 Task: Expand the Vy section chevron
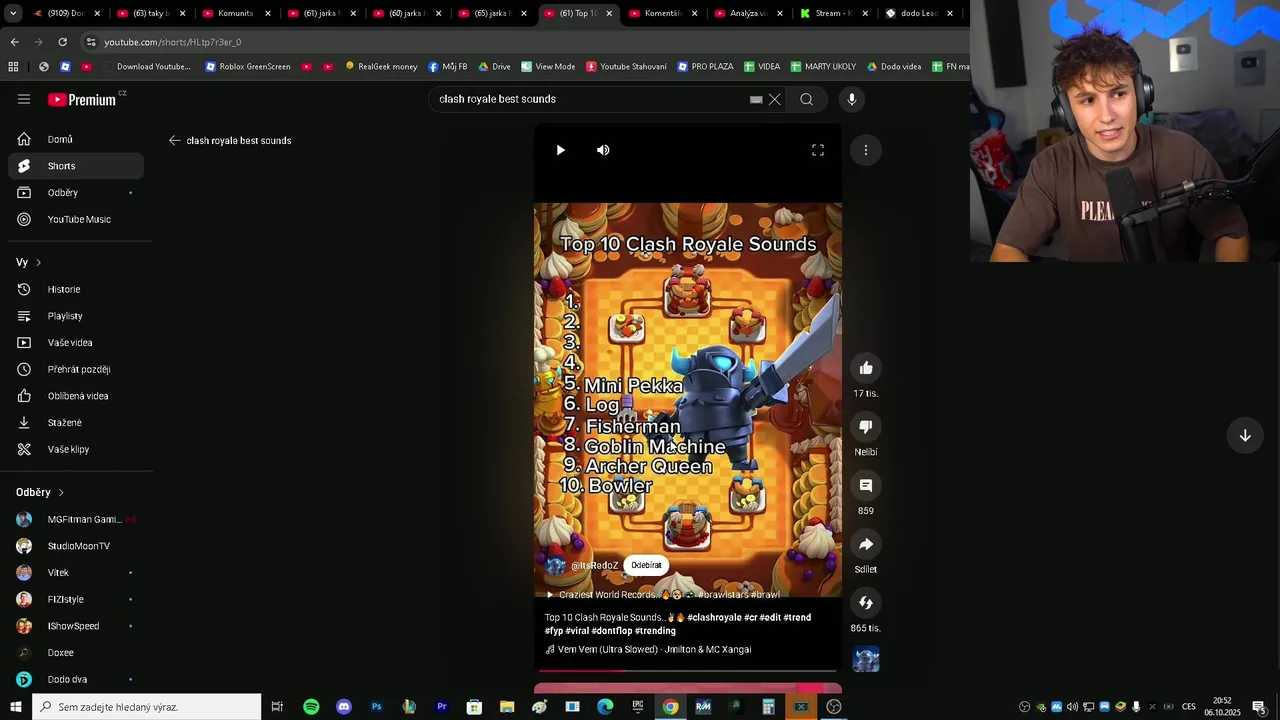(38, 262)
